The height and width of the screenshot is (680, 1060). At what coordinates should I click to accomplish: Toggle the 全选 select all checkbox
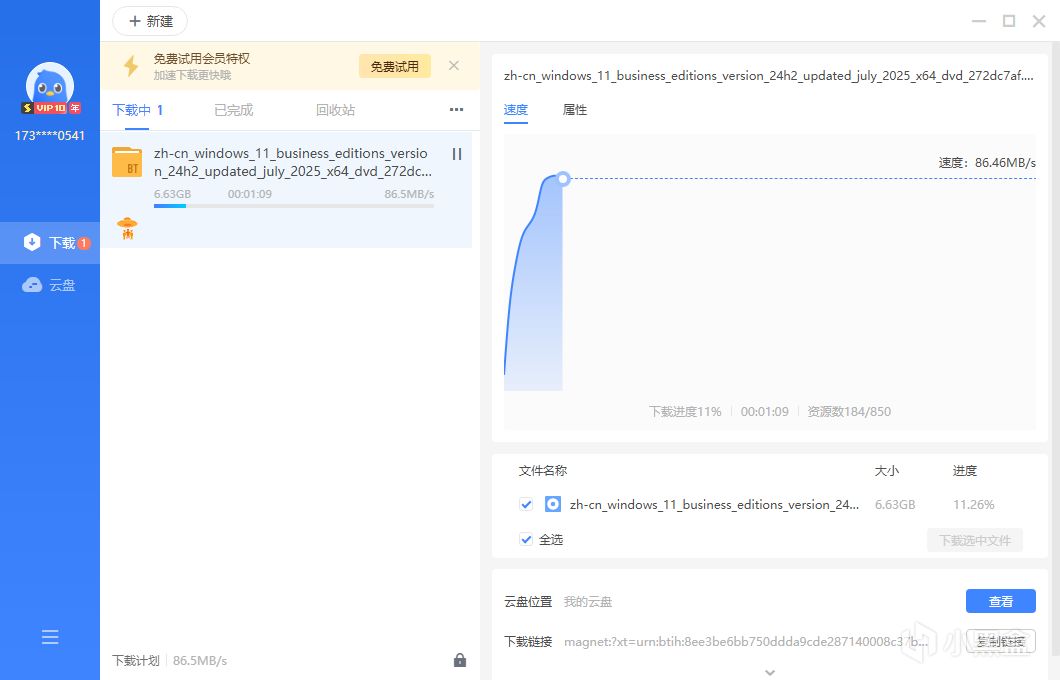coord(526,539)
